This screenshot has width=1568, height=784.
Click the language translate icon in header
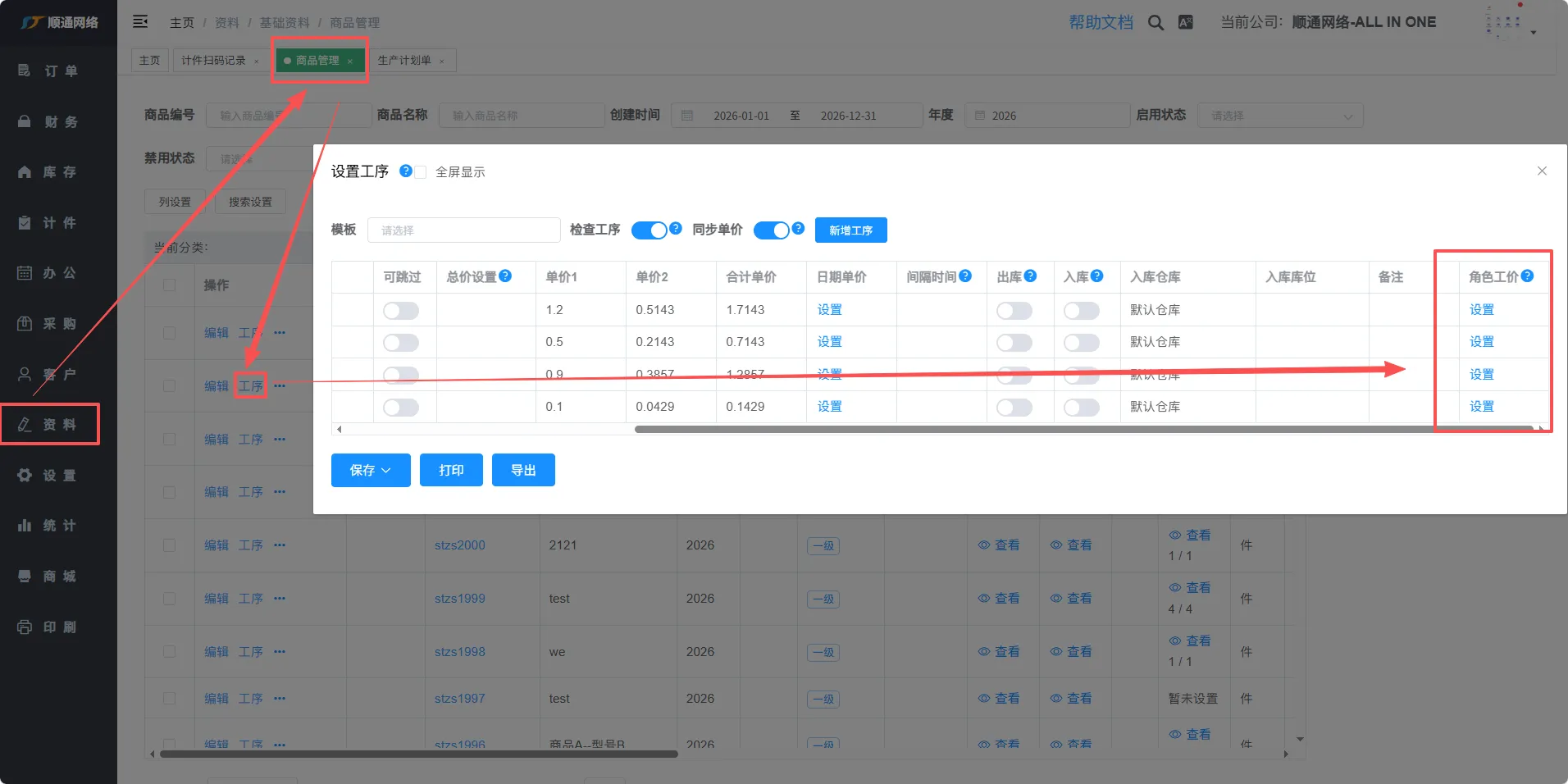click(1185, 23)
